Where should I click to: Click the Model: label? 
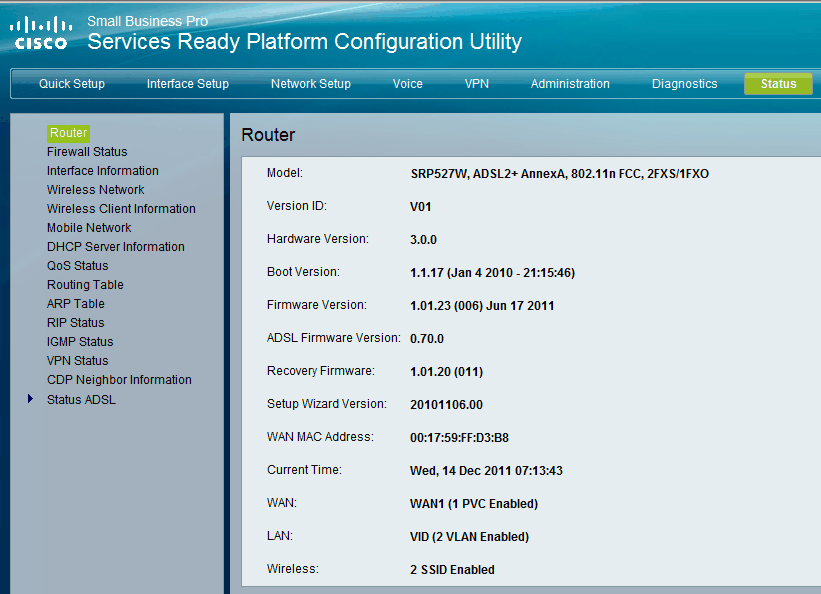coord(285,173)
